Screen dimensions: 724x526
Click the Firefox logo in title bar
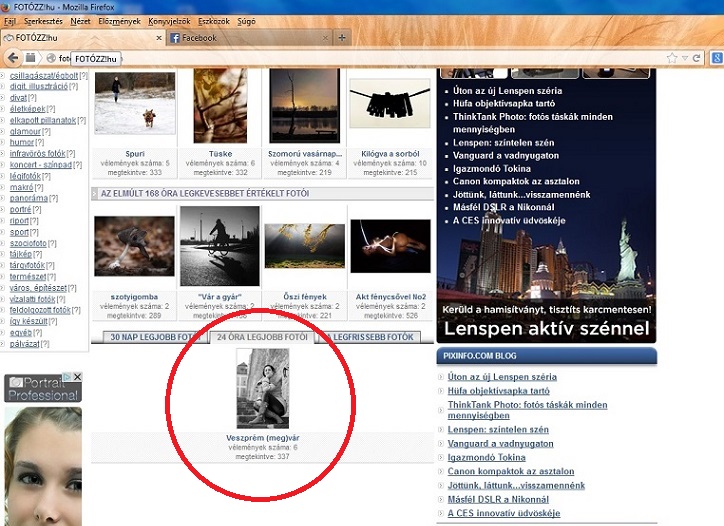[6, 7]
